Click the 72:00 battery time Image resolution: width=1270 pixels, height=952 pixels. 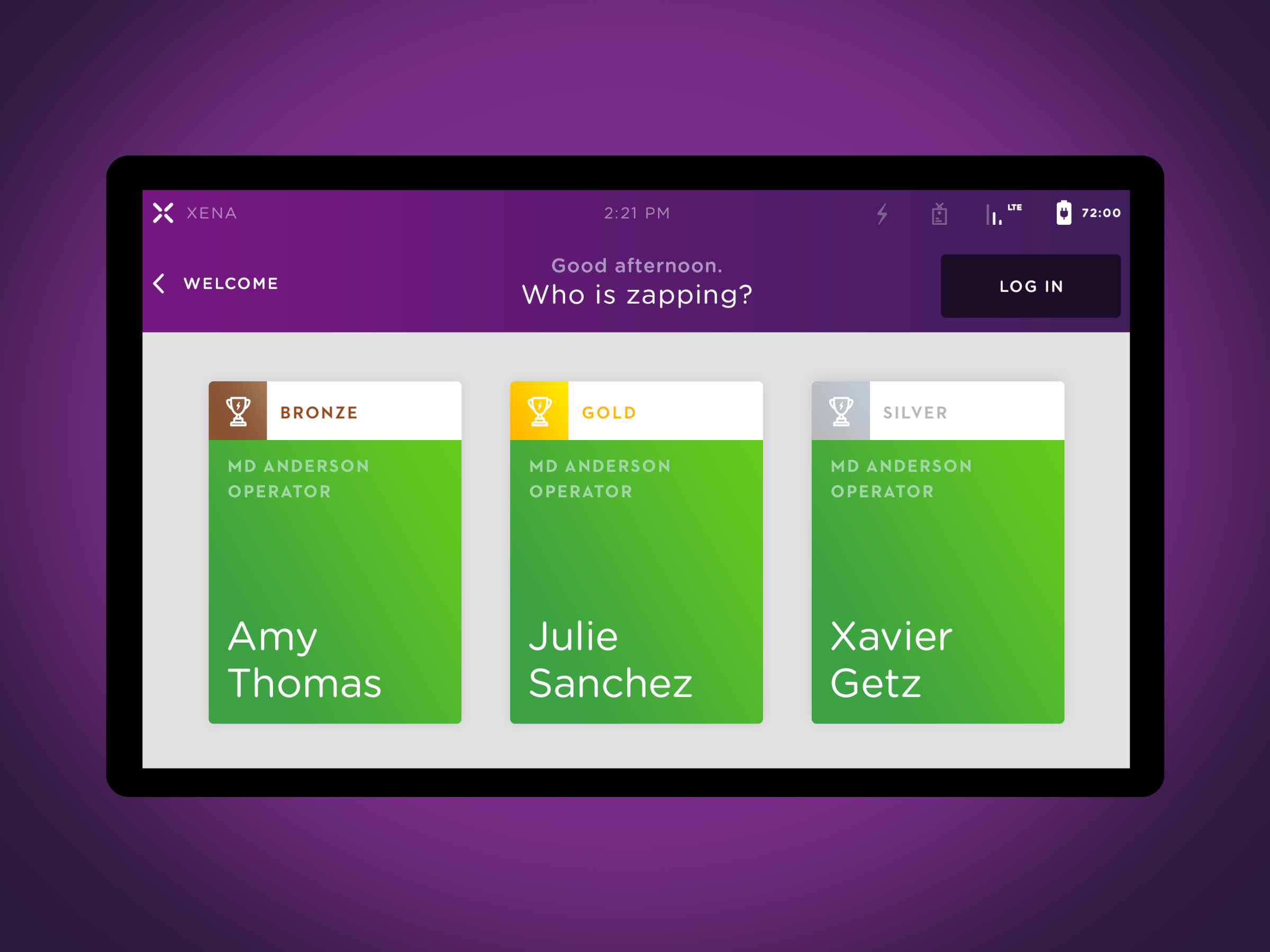coord(1101,213)
